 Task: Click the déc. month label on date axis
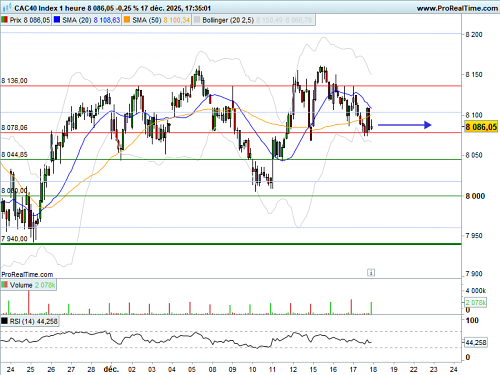pyautogui.click(x=111, y=369)
